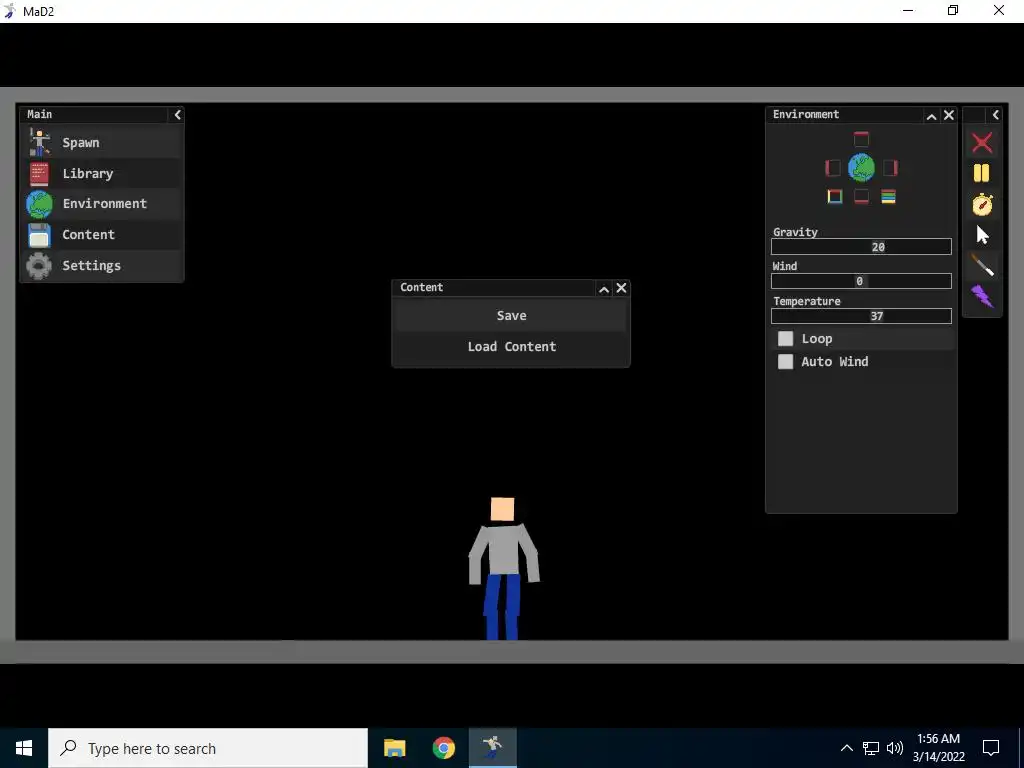
Task: Click the Environment panel title bar
Action: (845, 115)
